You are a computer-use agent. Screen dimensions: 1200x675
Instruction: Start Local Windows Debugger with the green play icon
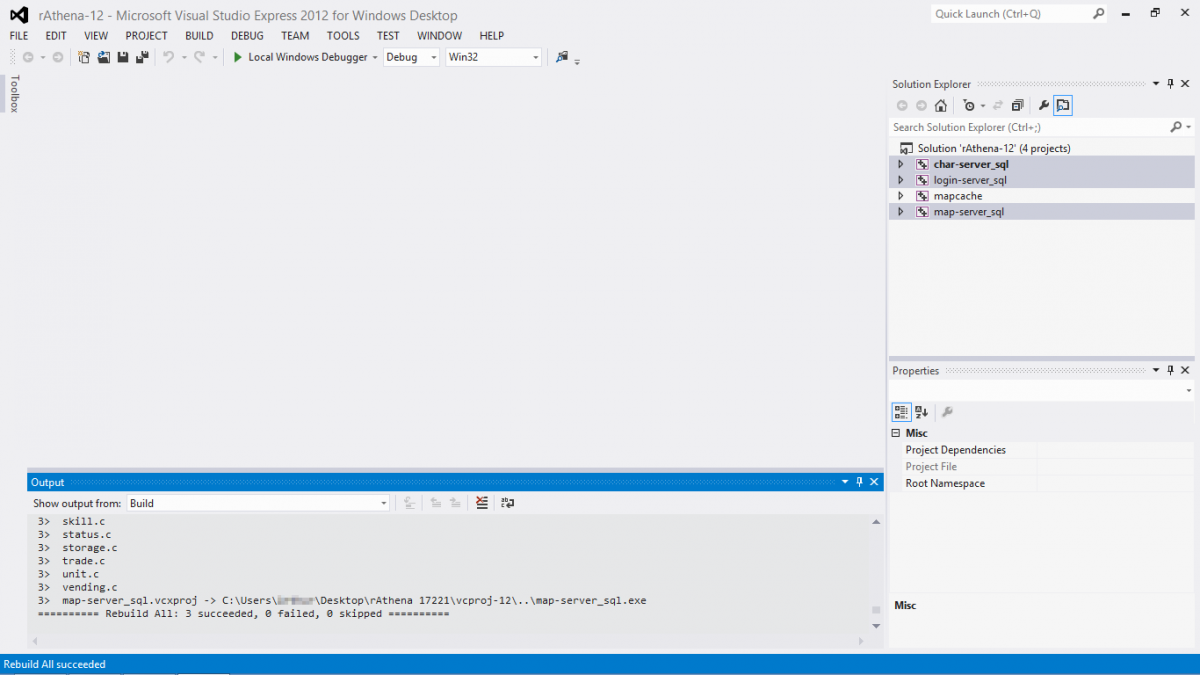(x=238, y=57)
